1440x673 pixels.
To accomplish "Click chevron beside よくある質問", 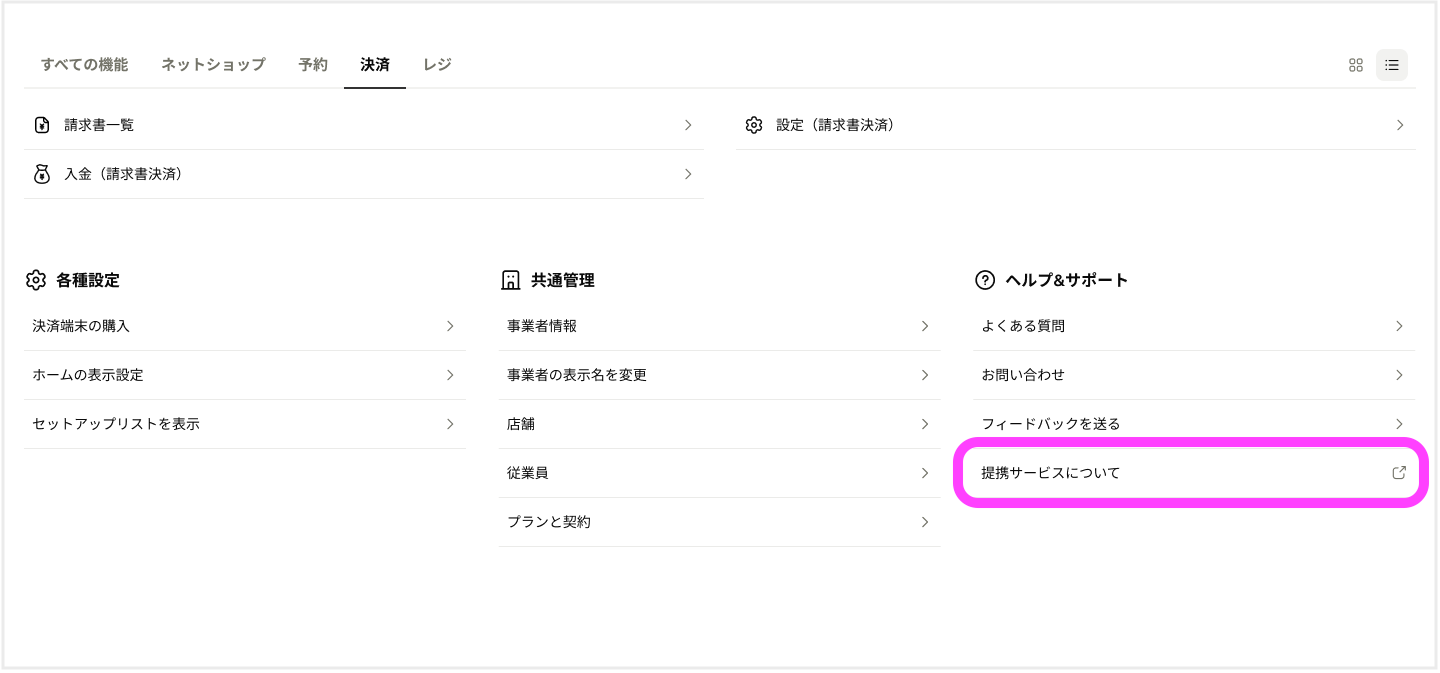I will click(x=1399, y=326).
